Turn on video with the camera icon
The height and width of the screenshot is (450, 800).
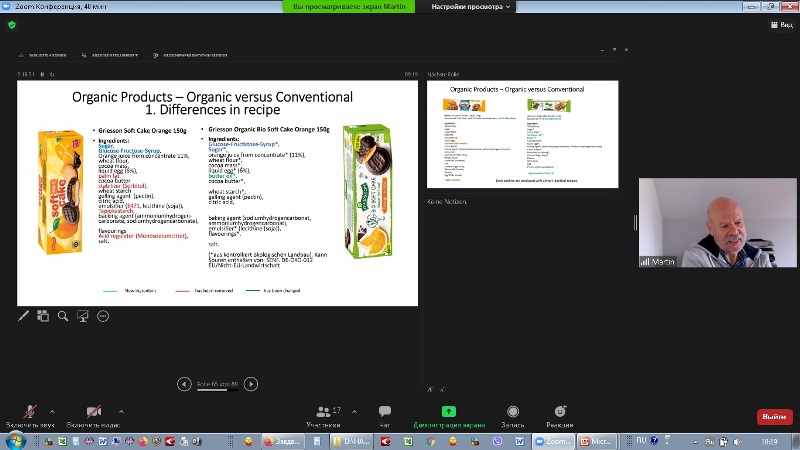click(93, 411)
